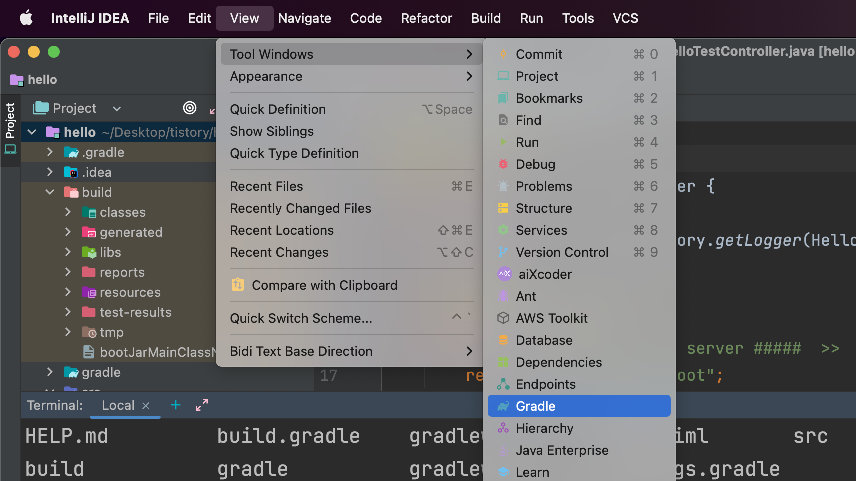Image resolution: width=856 pixels, height=481 pixels.
Task: Open the Project view dropdown
Action: coord(117,109)
